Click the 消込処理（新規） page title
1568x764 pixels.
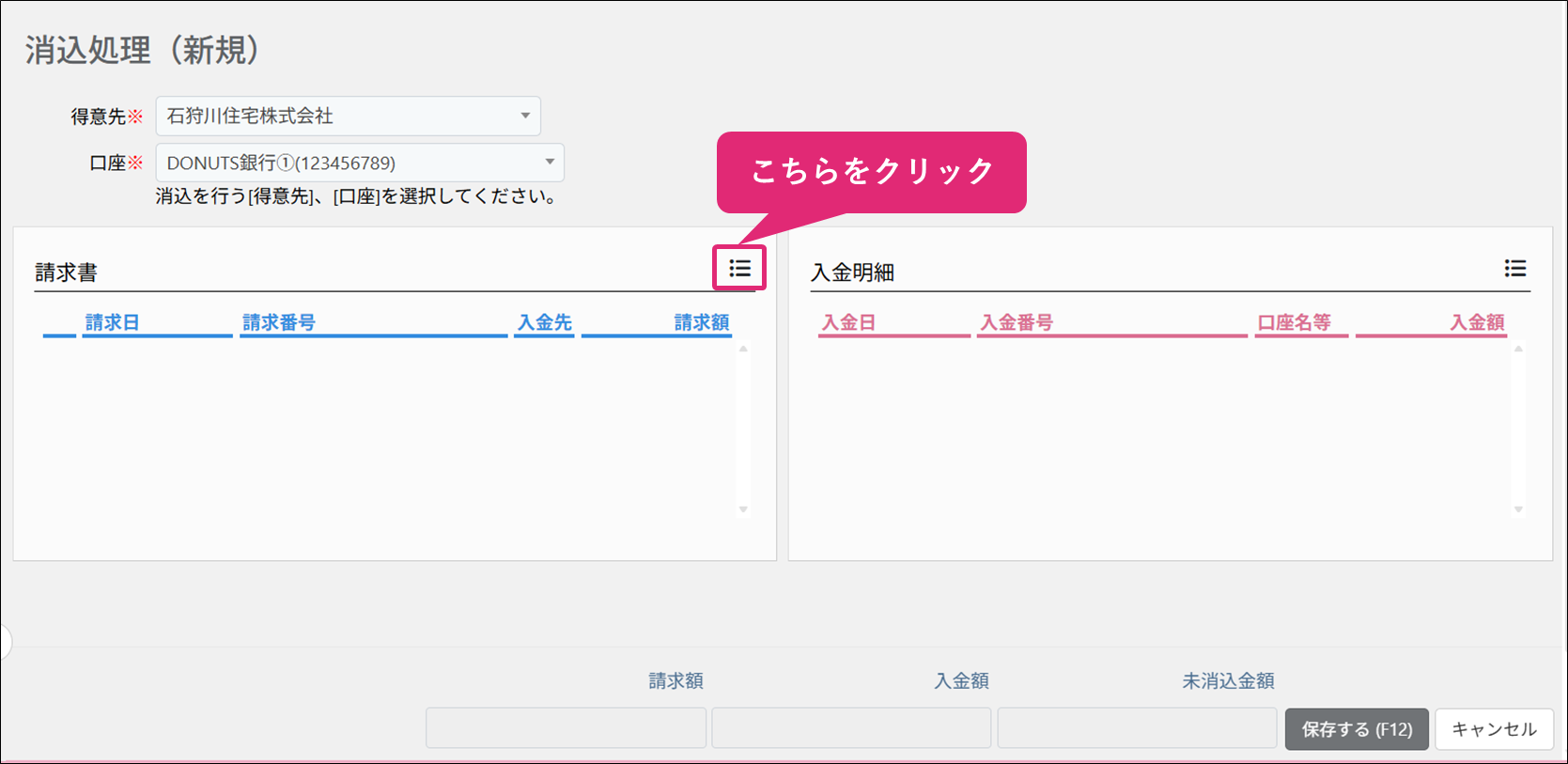pyautogui.click(x=142, y=50)
